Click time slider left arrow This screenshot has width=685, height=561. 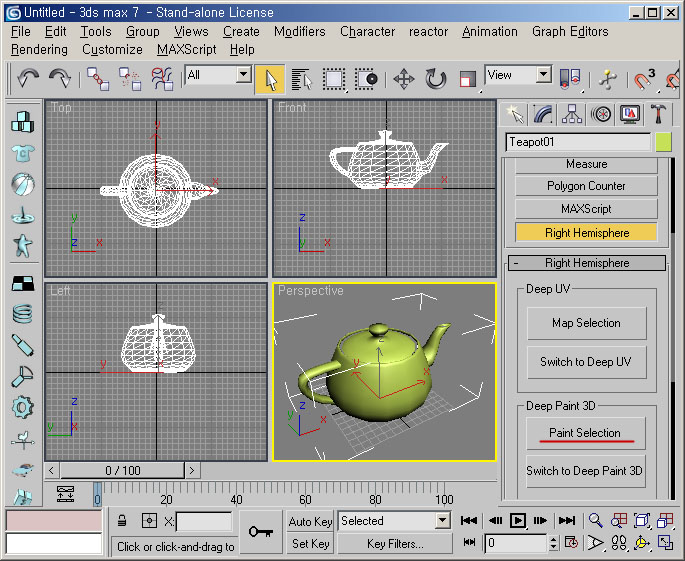(x=52, y=471)
